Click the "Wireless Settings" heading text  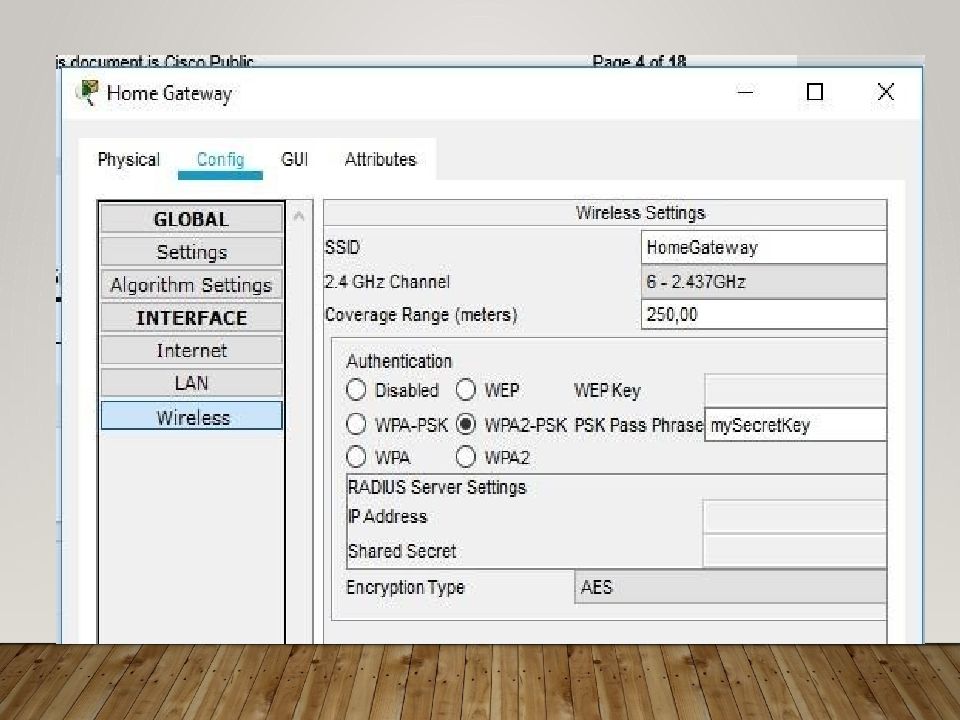[640, 213]
